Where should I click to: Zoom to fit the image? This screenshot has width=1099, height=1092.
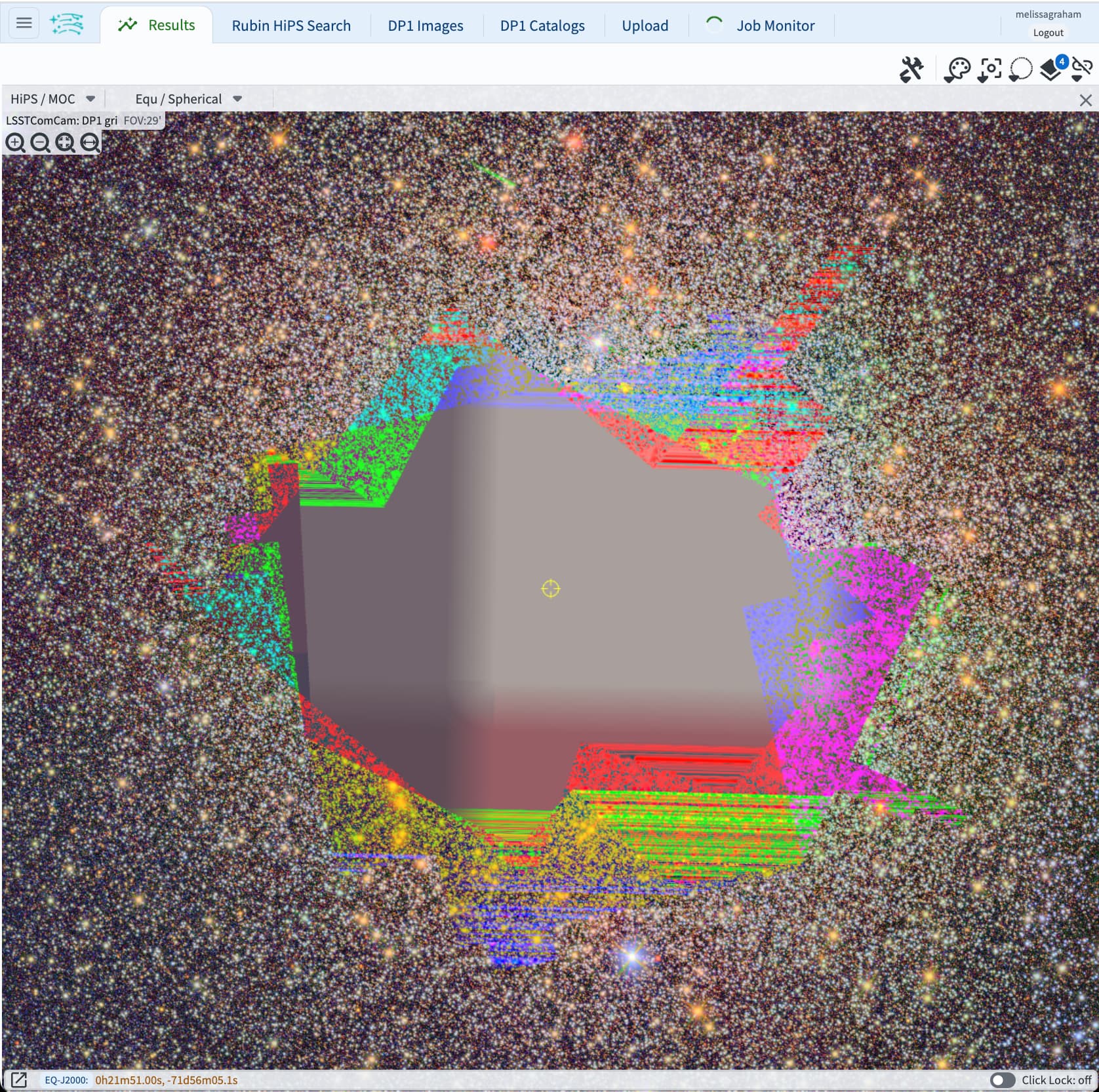tap(65, 142)
